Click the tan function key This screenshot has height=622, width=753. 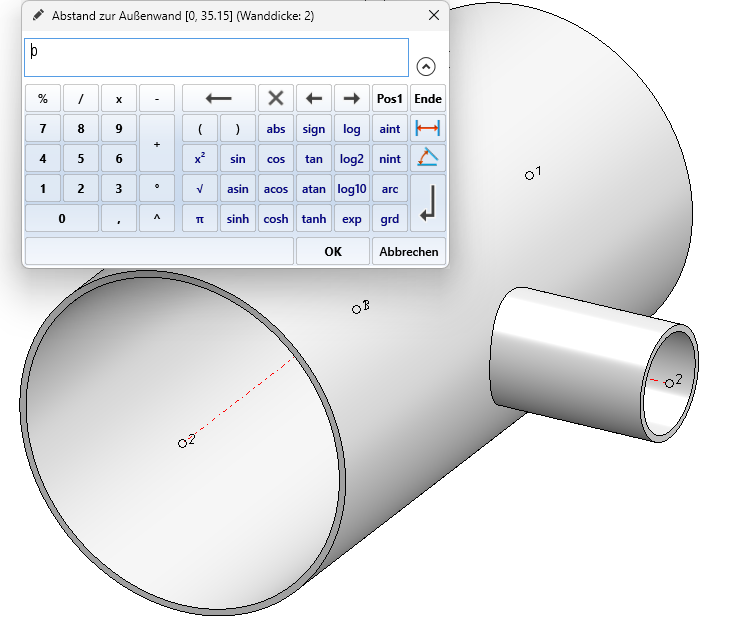tap(314, 159)
